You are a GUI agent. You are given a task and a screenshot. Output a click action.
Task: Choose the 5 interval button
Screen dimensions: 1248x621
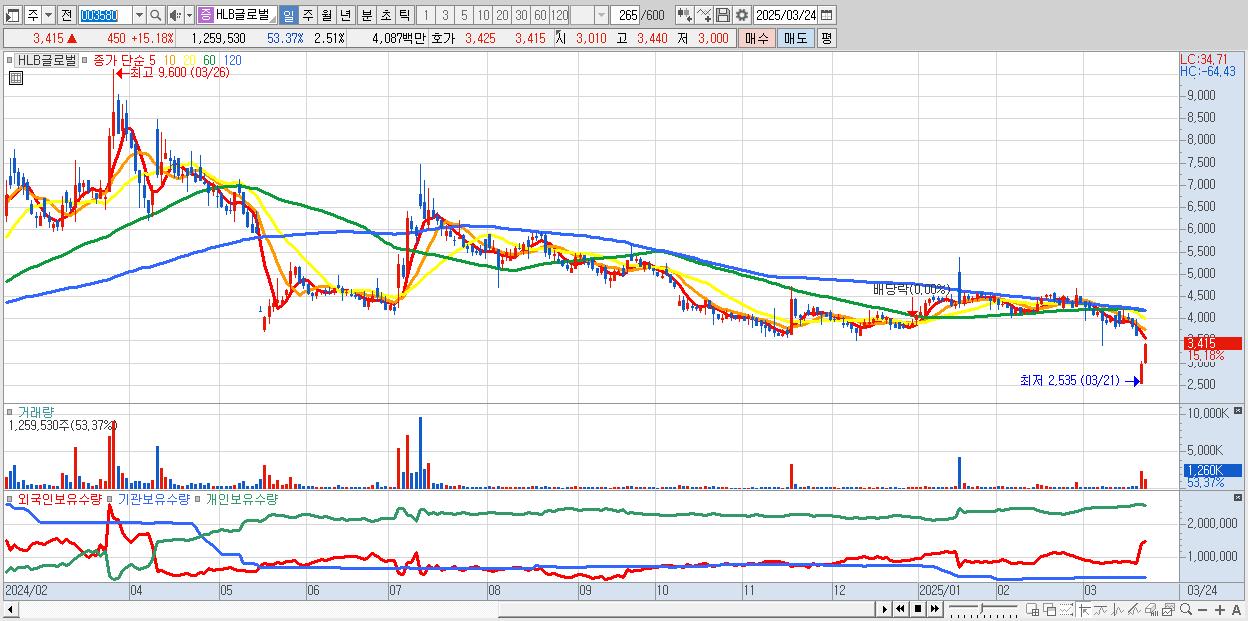click(464, 16)
